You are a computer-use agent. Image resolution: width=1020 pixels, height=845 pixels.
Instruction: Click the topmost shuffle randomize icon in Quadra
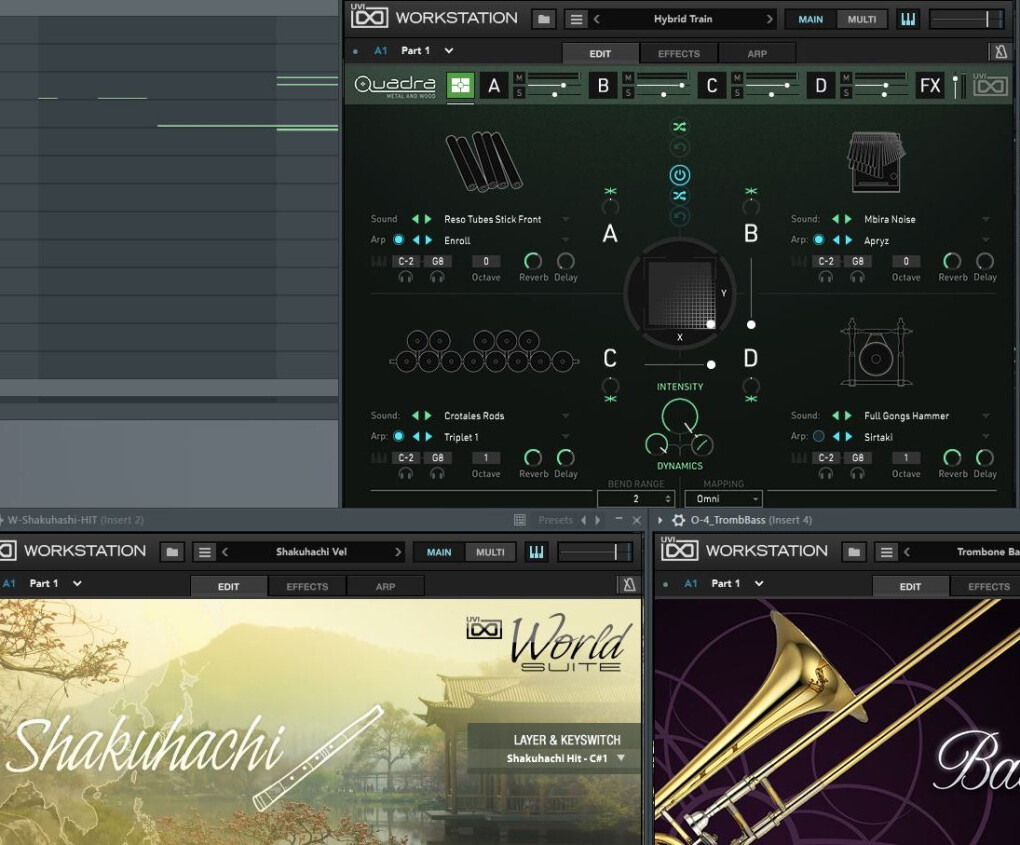pyautogui.click(x=680, y=127)
